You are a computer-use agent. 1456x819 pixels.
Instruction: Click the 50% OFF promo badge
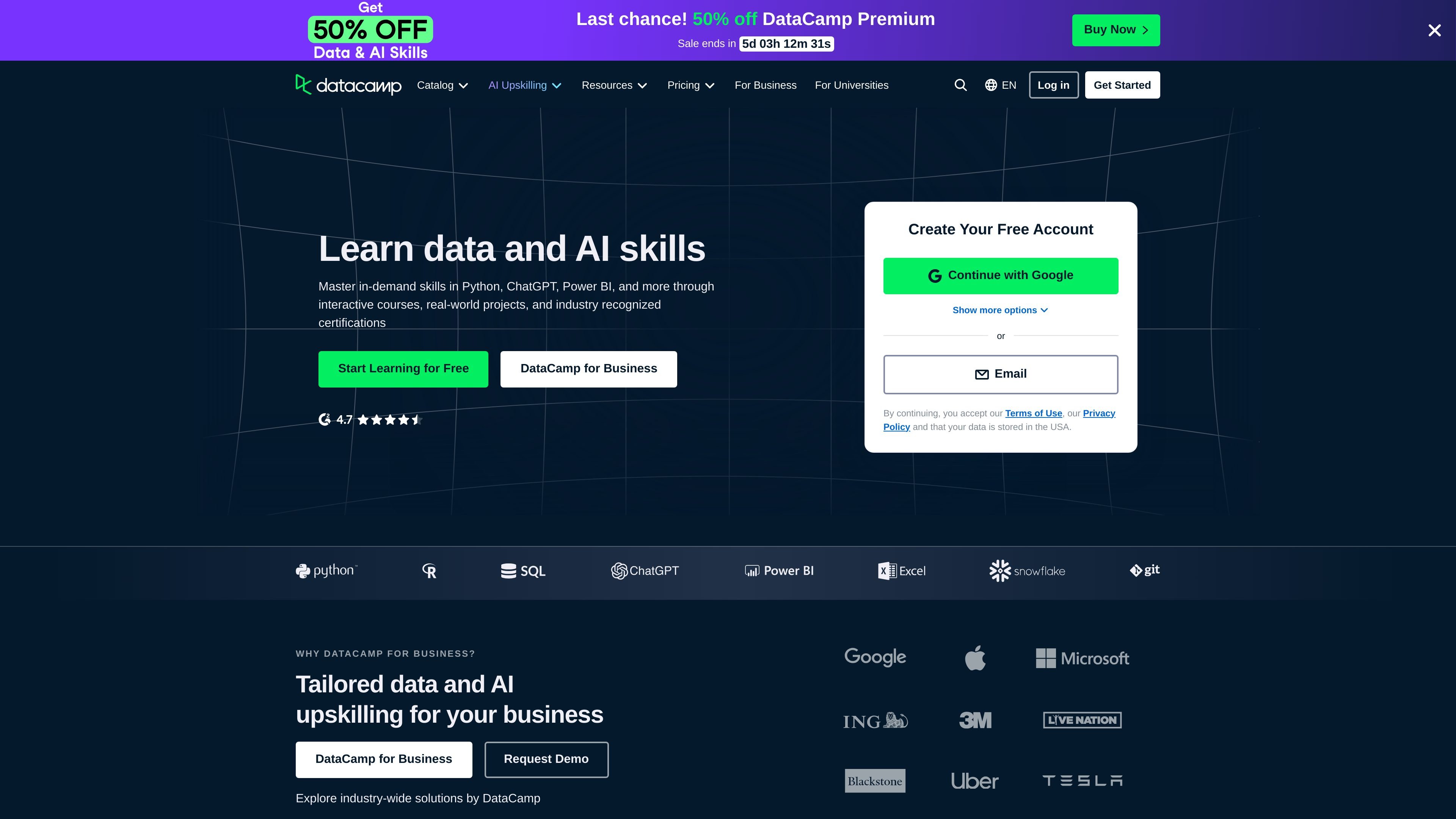(370, 30)
